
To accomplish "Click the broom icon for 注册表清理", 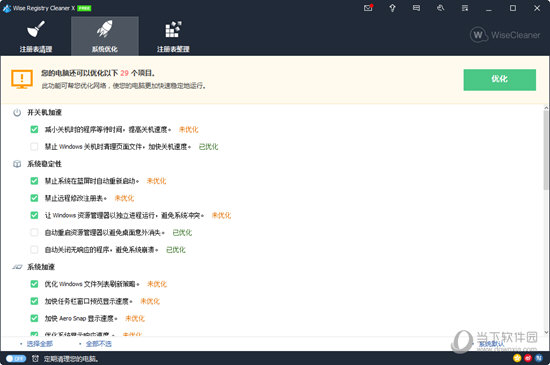I will pos(36,29).
